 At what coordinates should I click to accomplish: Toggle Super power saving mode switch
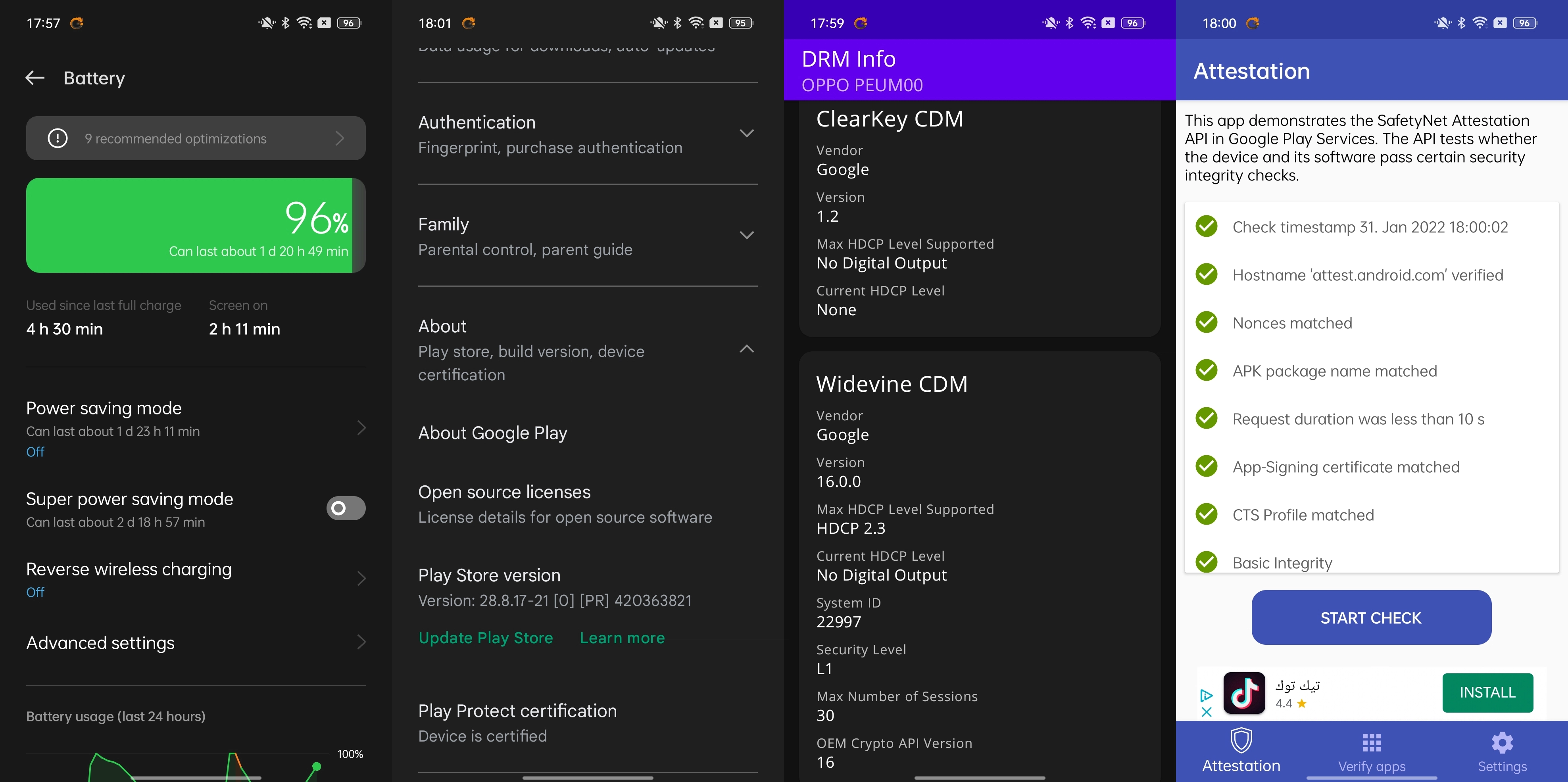pyautogui.click(x=346, y=508)
